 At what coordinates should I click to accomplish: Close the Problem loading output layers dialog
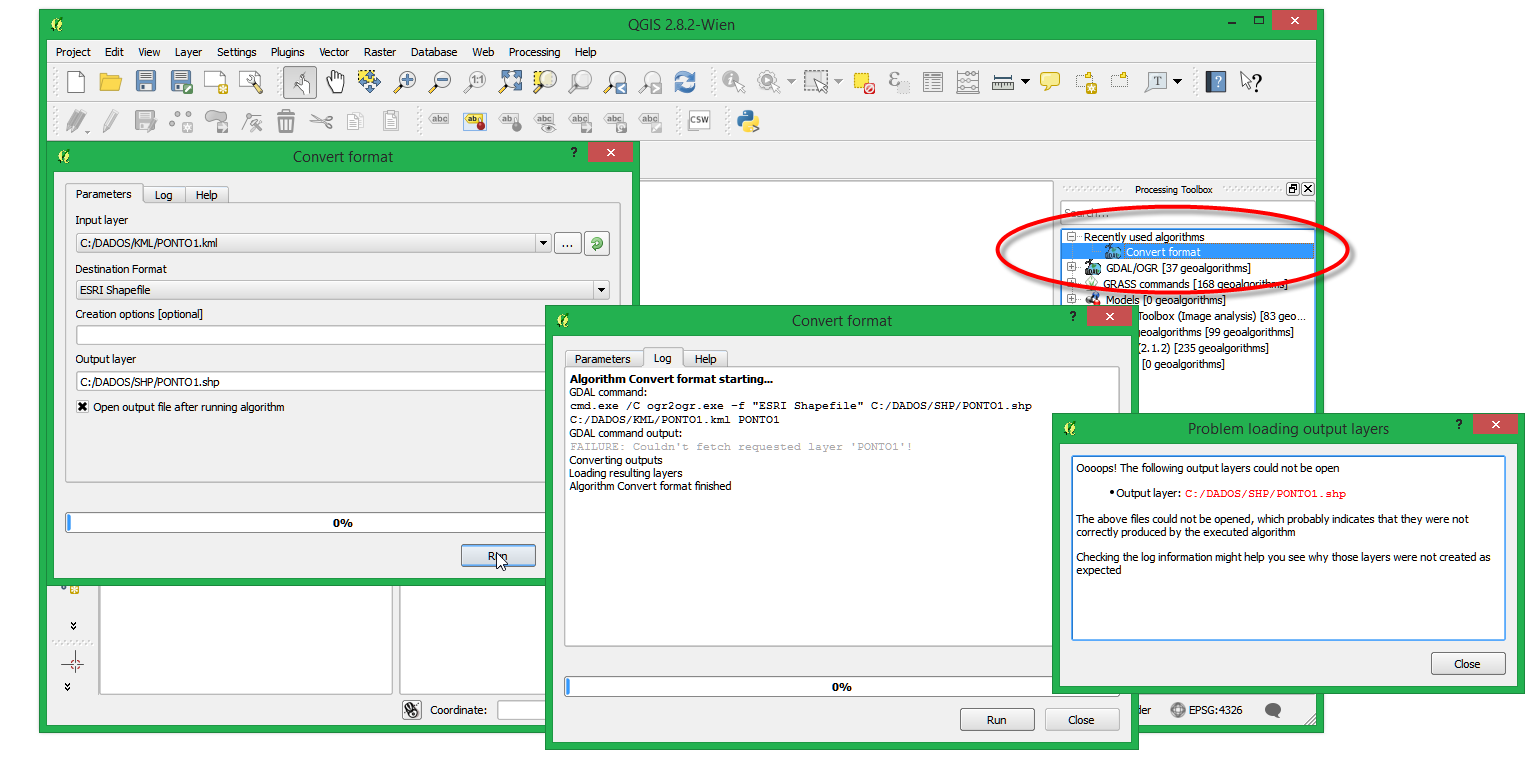1467,664
